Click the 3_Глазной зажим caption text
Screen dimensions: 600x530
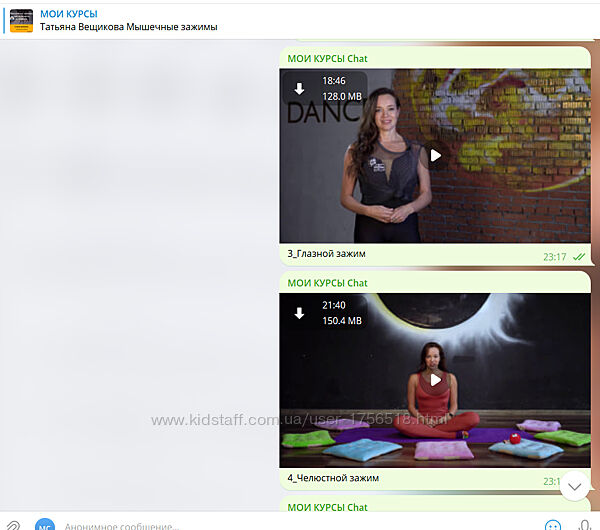pos(326,254)
